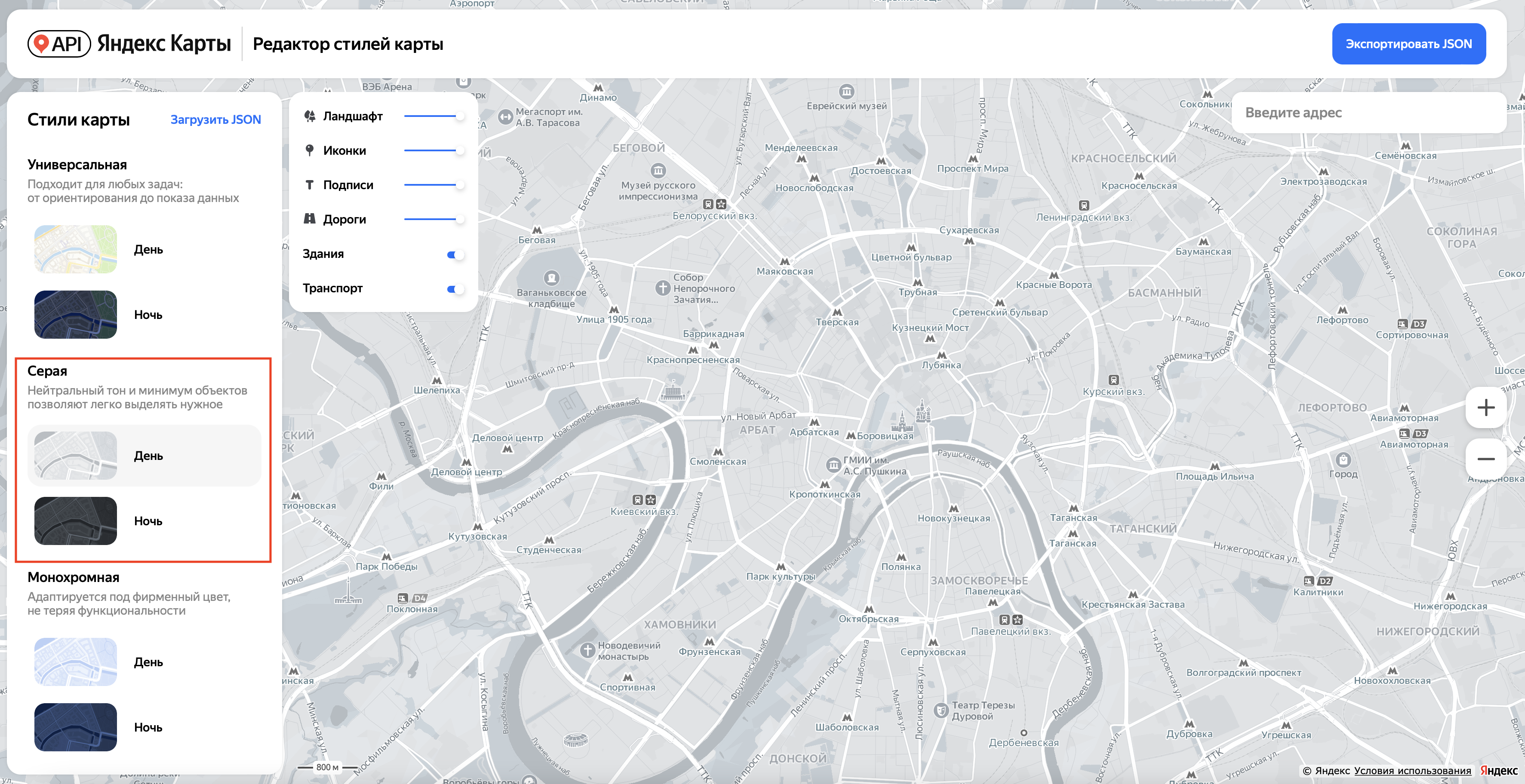Select Серая День style
Screen dimensions: 1525x784
(144, 456)
